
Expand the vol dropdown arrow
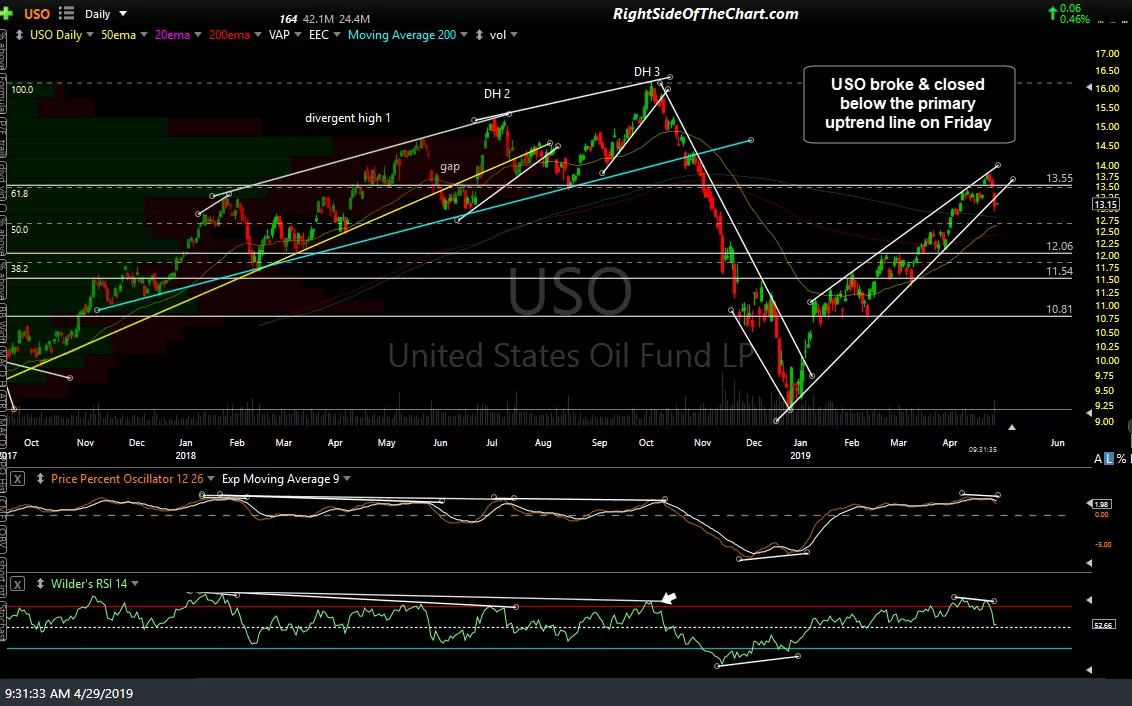[x=513, y=35]
